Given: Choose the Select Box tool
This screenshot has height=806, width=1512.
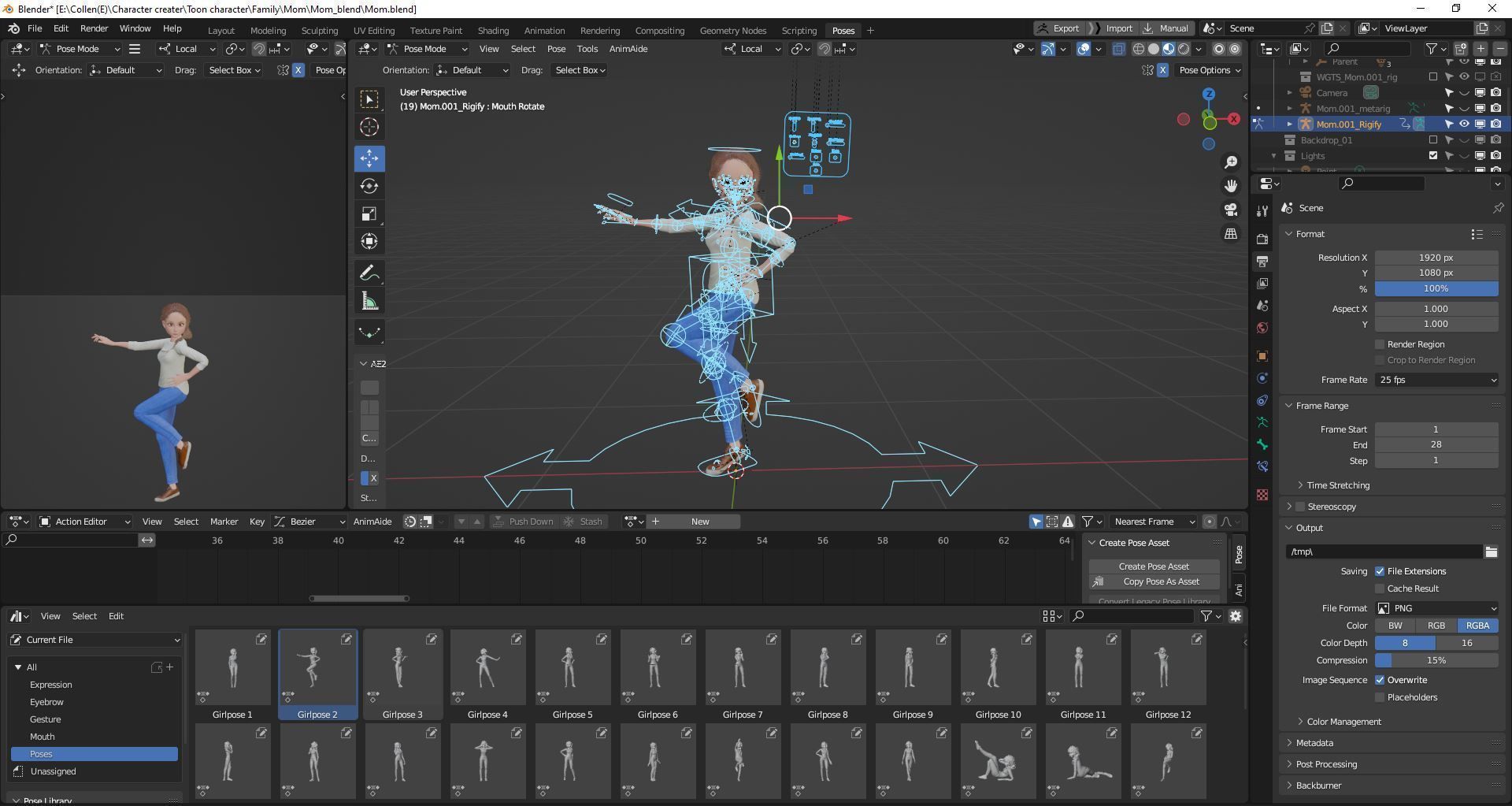Looking at the screenshot, I should [369, 99].
